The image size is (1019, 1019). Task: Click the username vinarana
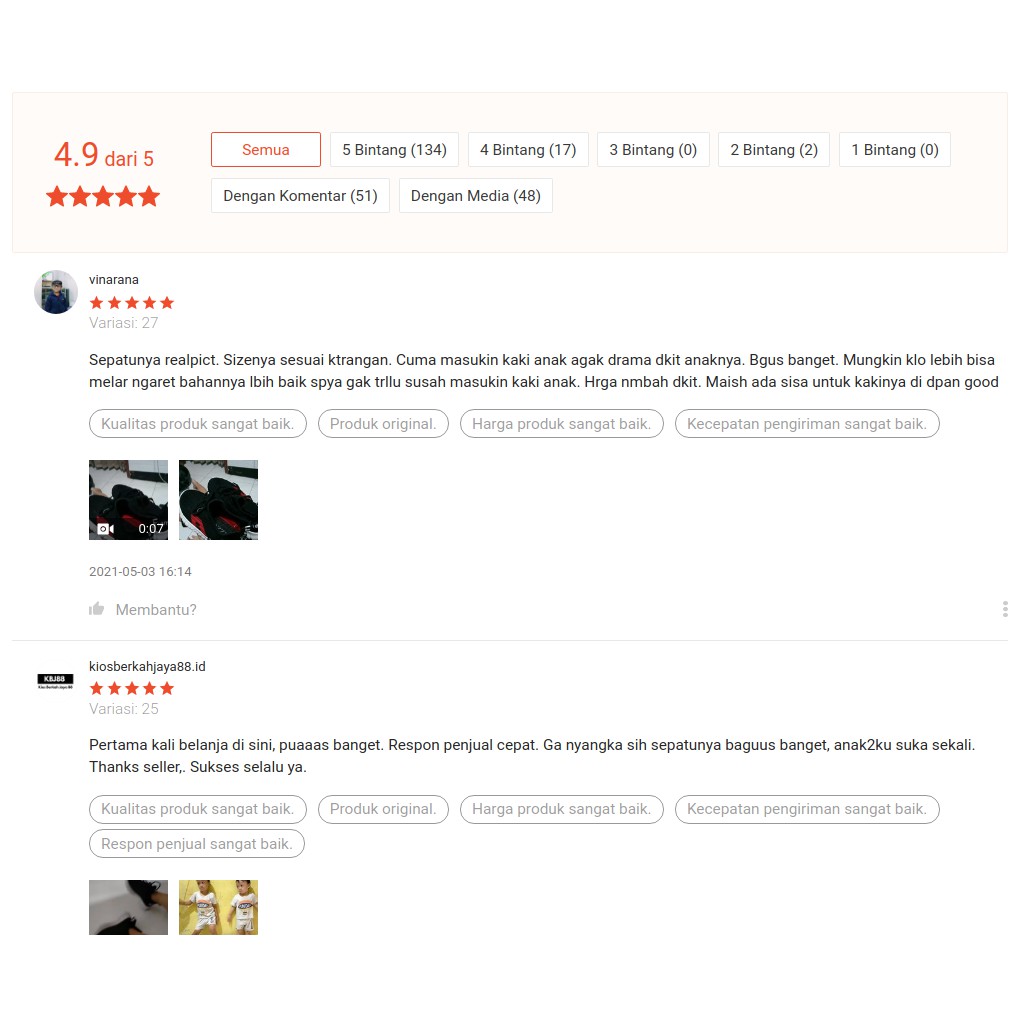coord(114,279)
